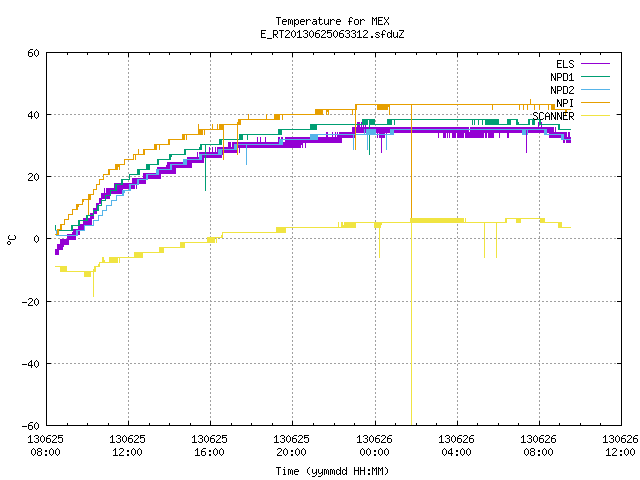
Task: Click the purple ELS legend line sample
Action: 596,64
